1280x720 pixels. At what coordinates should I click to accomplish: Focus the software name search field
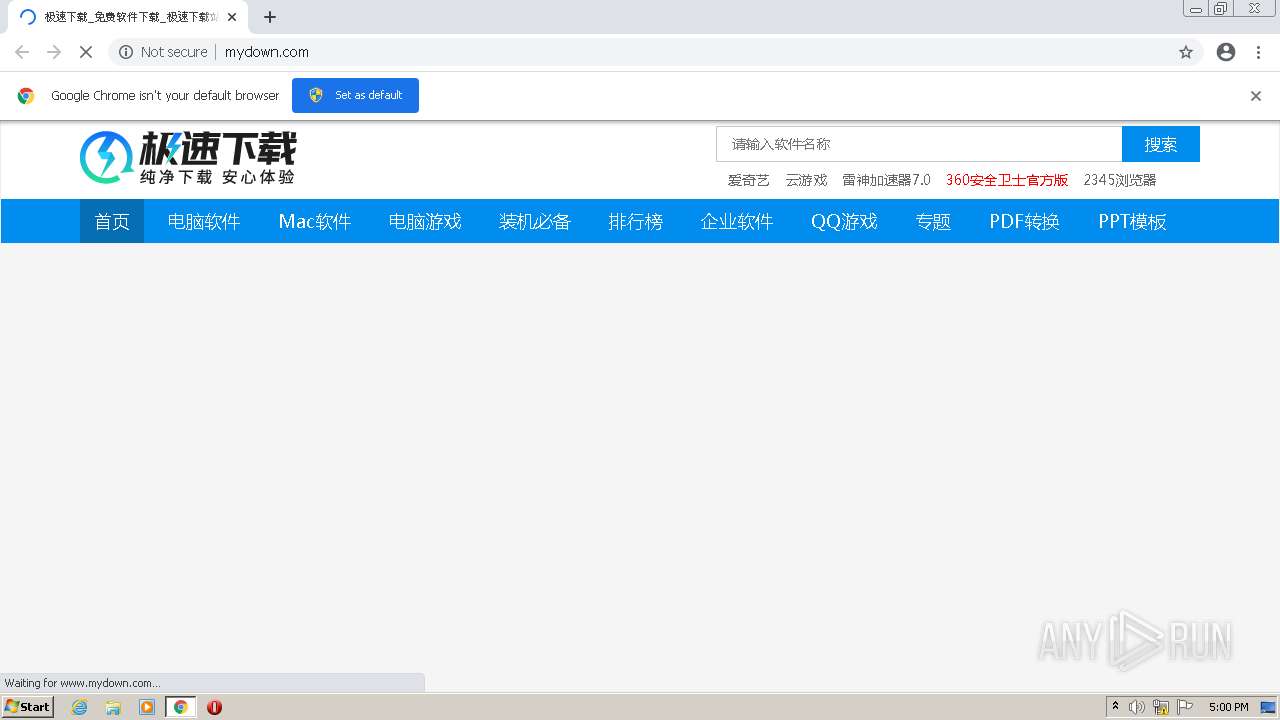(919, 144)
